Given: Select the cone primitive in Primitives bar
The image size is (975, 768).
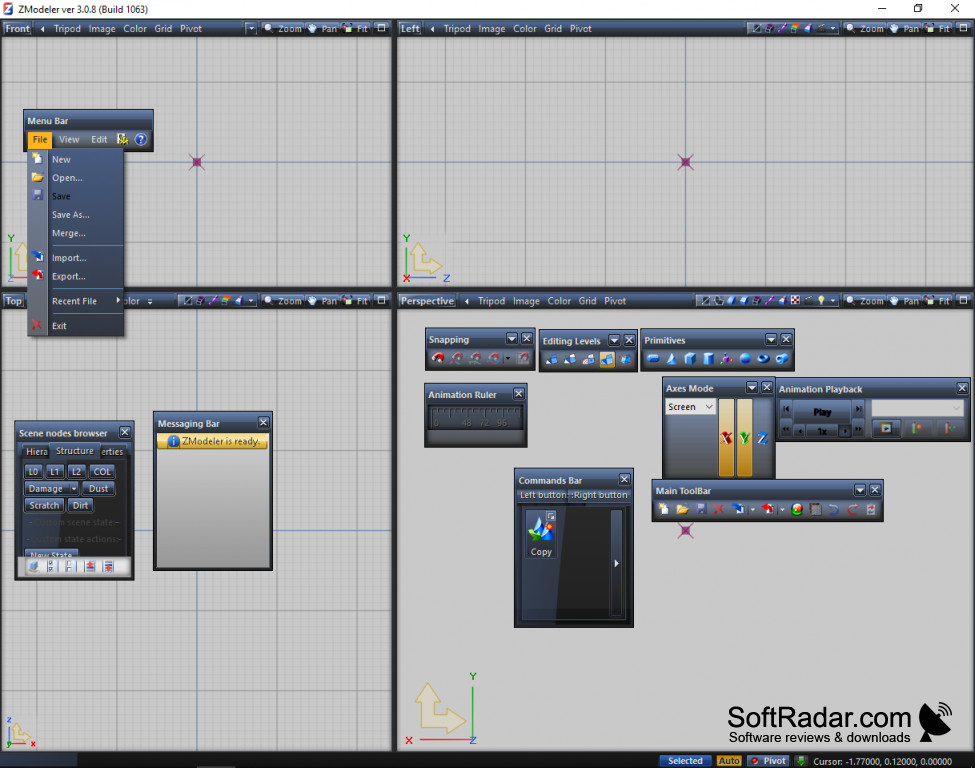Looking at the screenshot, I should 672,359.
